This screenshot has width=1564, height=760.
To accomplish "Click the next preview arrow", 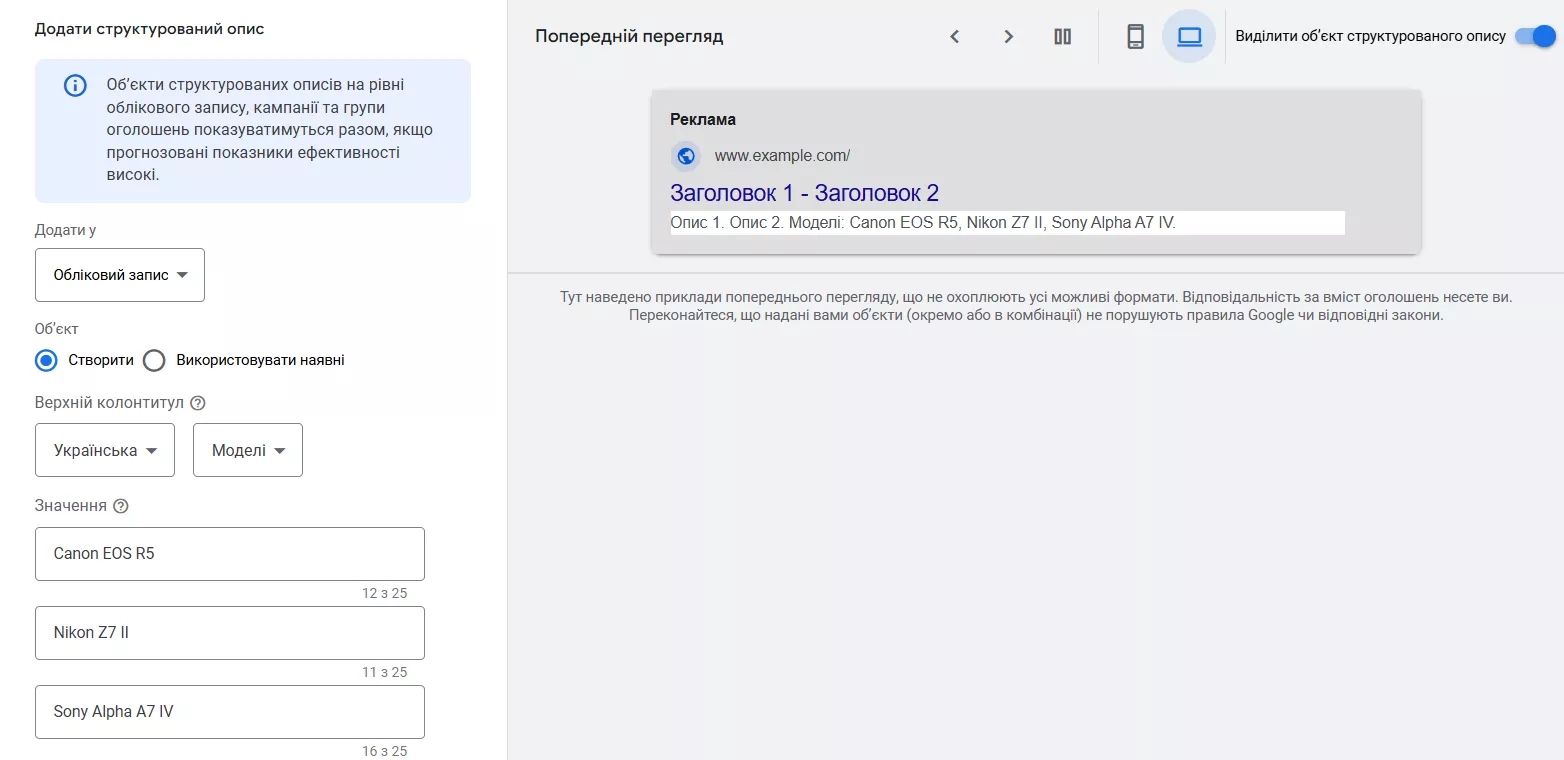I will pos(1008,36).
